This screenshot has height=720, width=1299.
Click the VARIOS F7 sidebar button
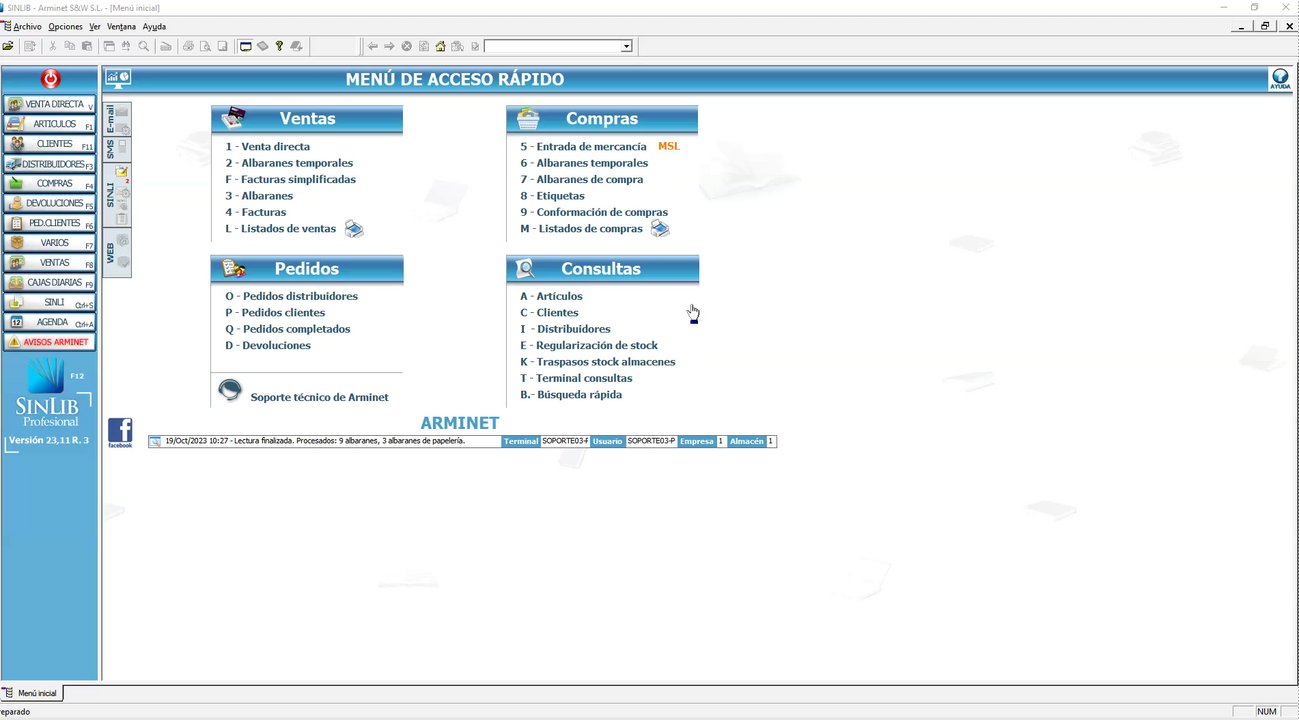tap(50, 243)
